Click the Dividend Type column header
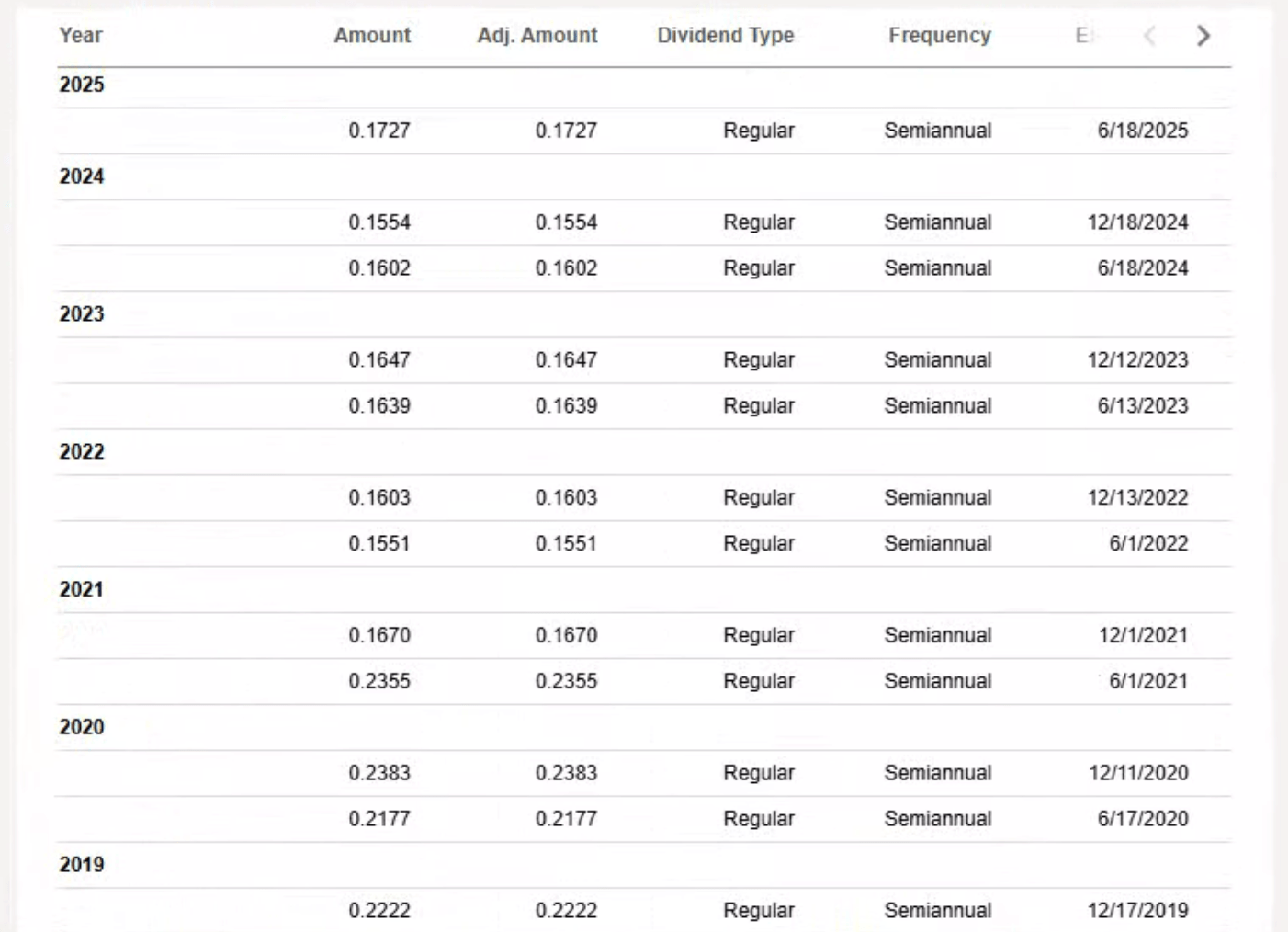 point(726,36)
